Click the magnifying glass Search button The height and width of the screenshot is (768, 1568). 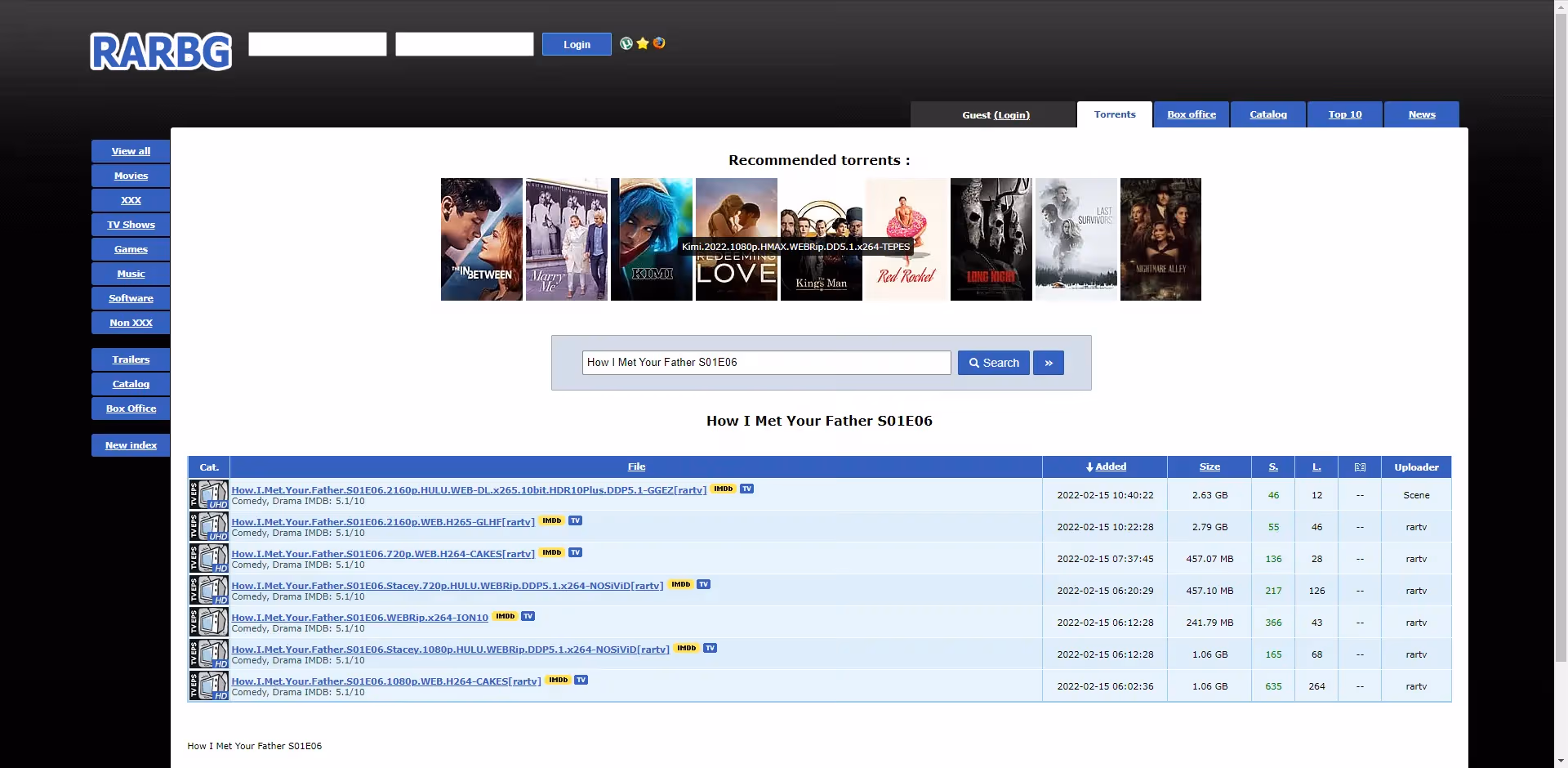coord(992,362)
